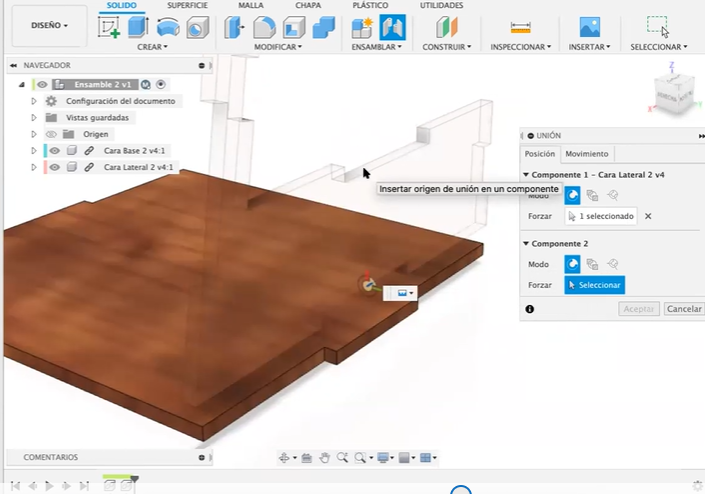
Task: Switch to the UTILIDADES tab
Action: [x=442, y=5]
